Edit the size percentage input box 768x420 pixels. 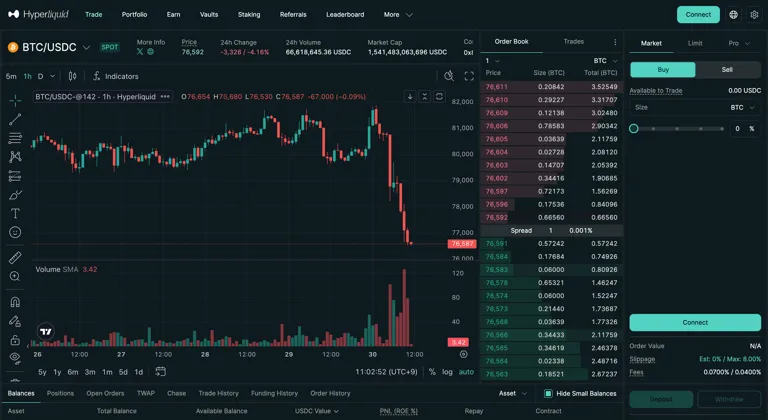(x=744, y=128)
